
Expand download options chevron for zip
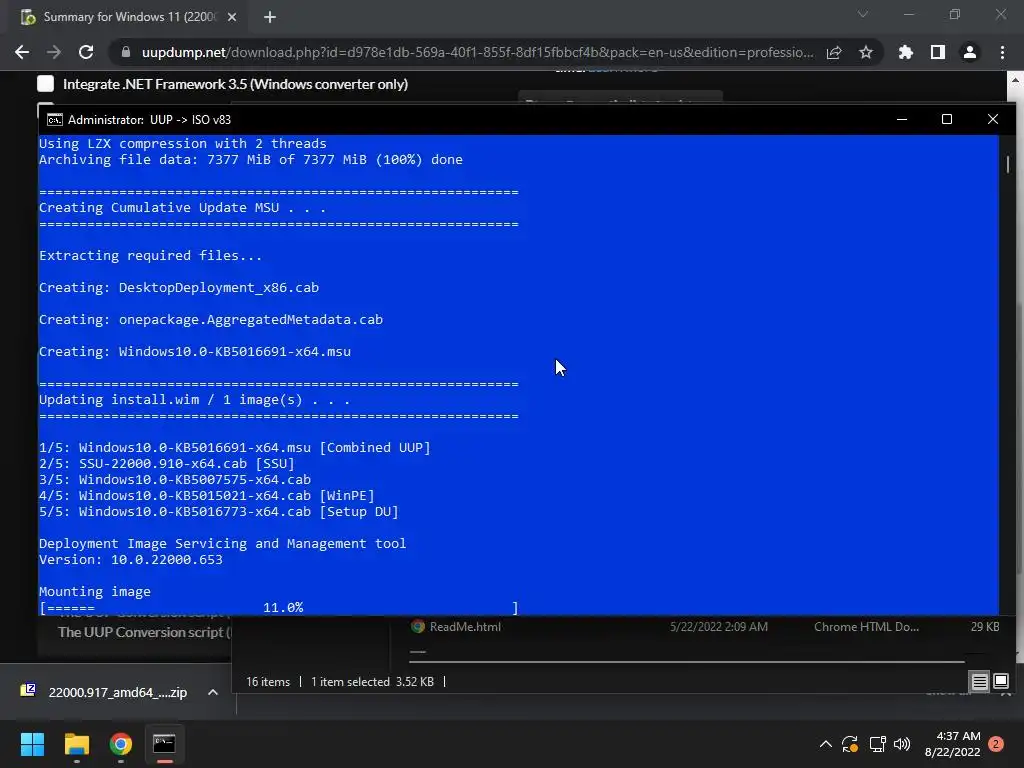coord(213,692)
